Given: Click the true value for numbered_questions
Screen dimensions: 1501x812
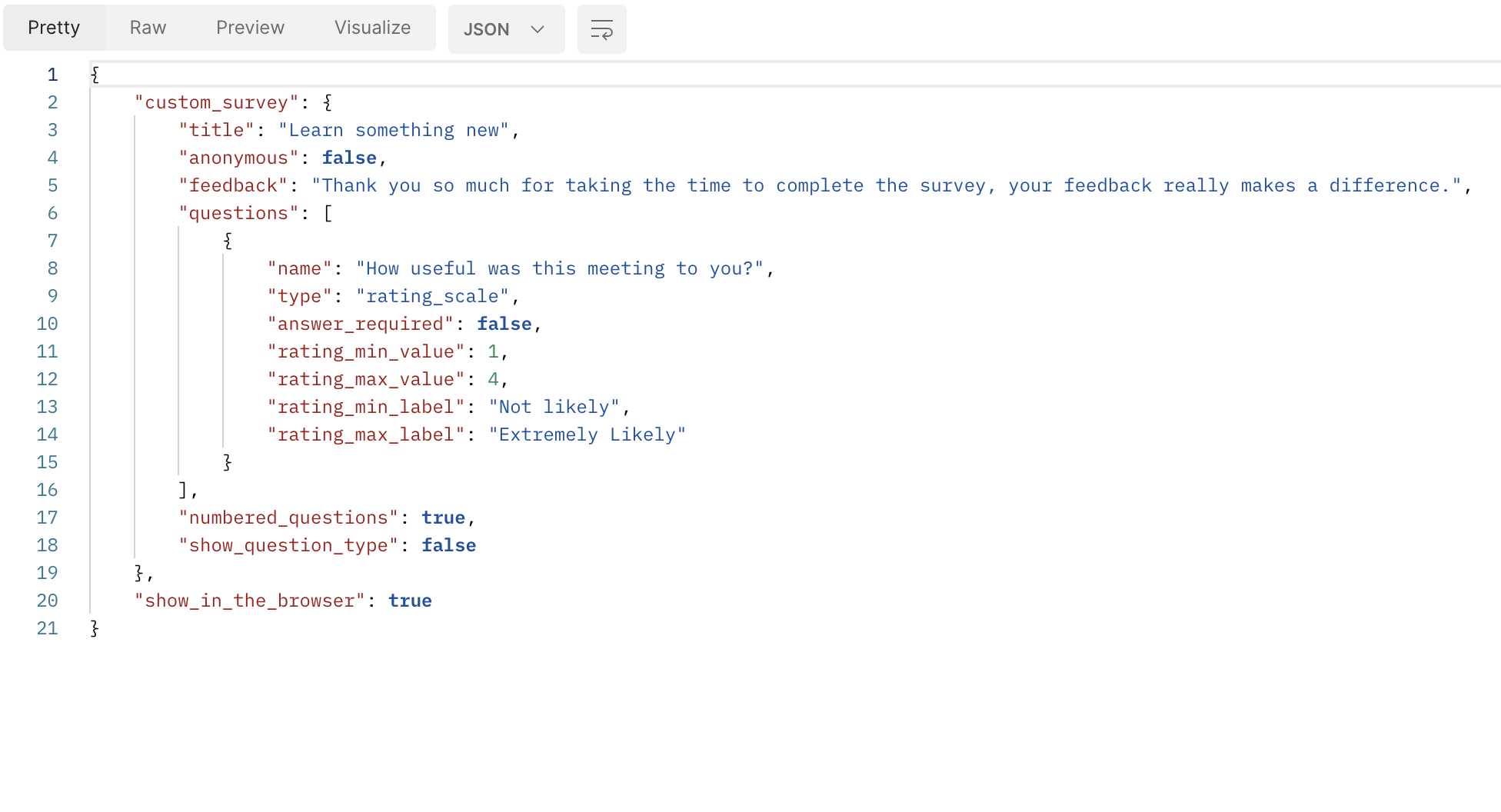Looking at the screenshot, I should (443, 517).
